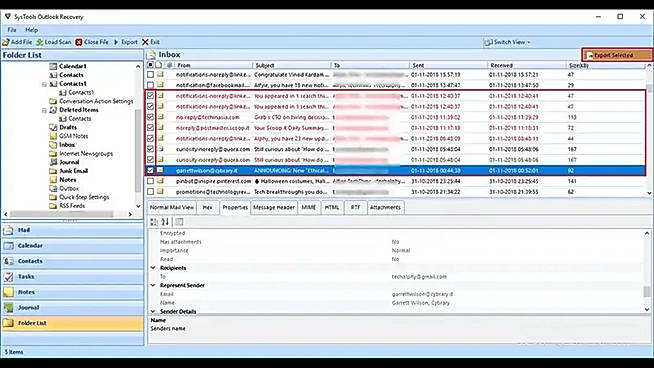Select GSM Notes folder icon
Viewport: 654px width, 368px height.
[x=53, y=136]
